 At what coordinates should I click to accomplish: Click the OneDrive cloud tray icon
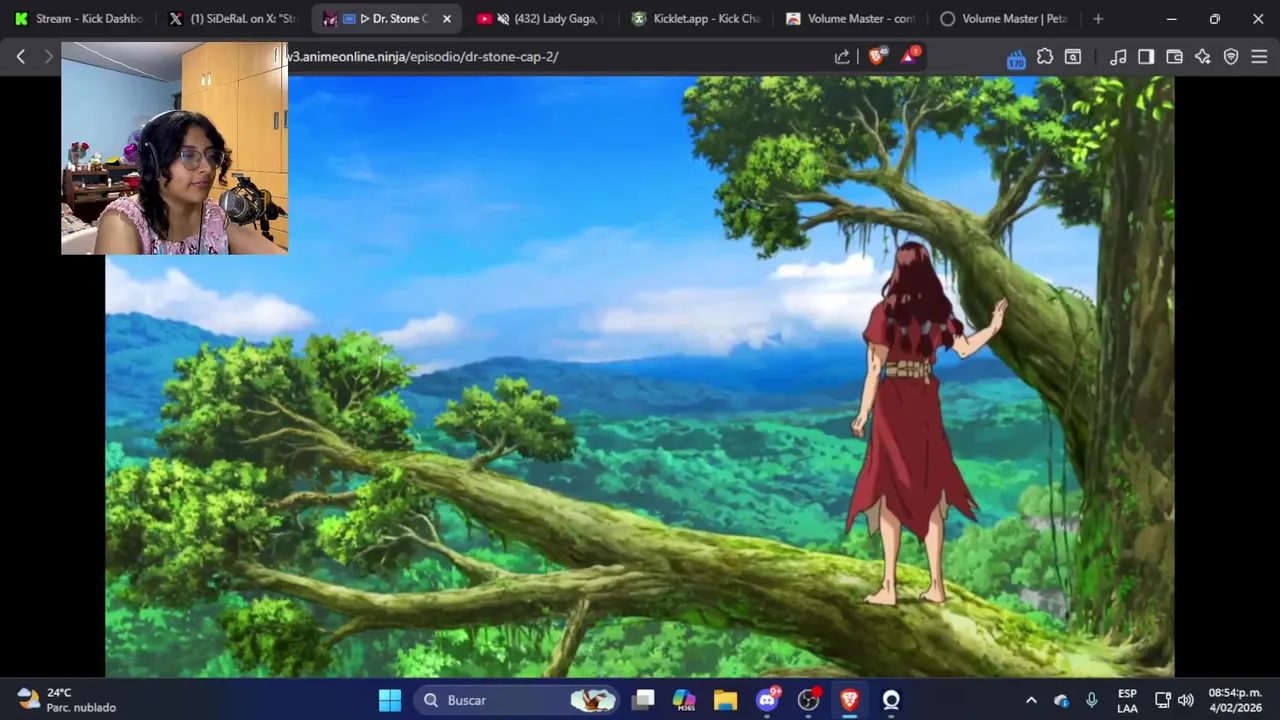coord(1061,700)
